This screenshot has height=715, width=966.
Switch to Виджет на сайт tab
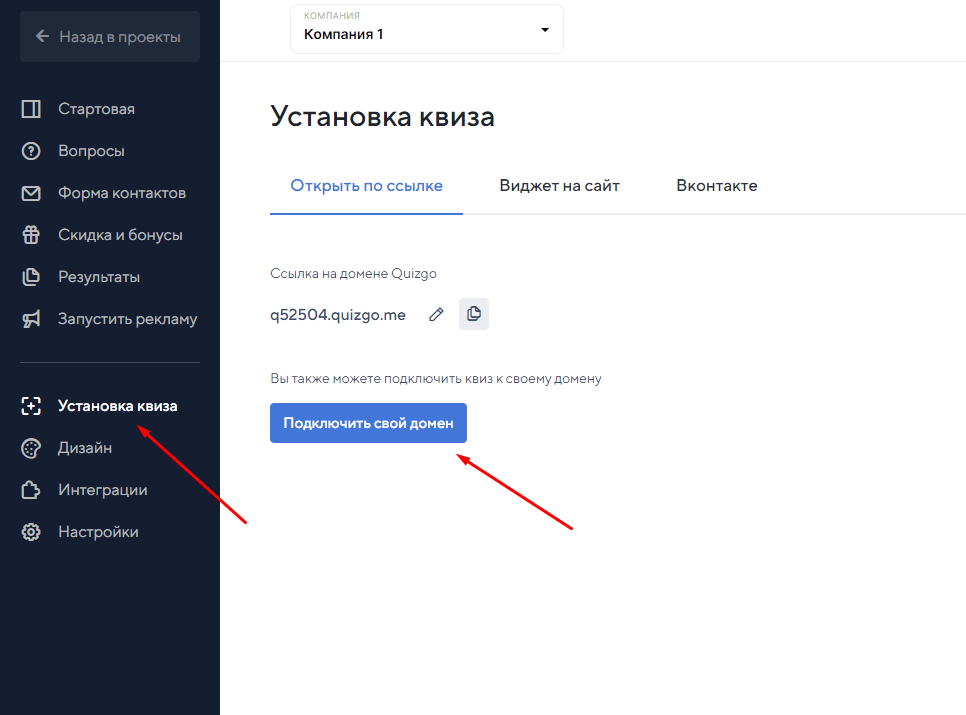(559, 185)
